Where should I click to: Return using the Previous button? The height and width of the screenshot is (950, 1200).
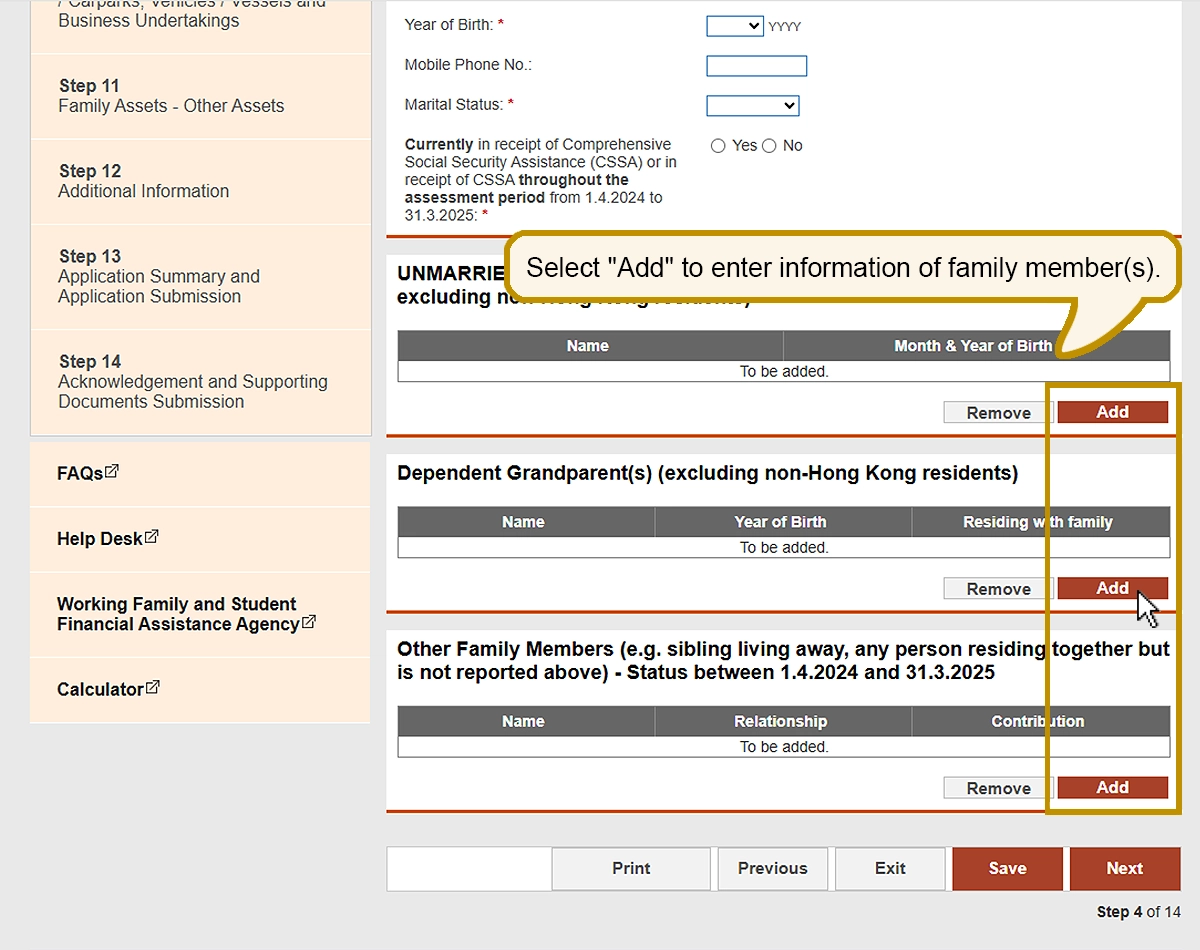coord(772,868)
